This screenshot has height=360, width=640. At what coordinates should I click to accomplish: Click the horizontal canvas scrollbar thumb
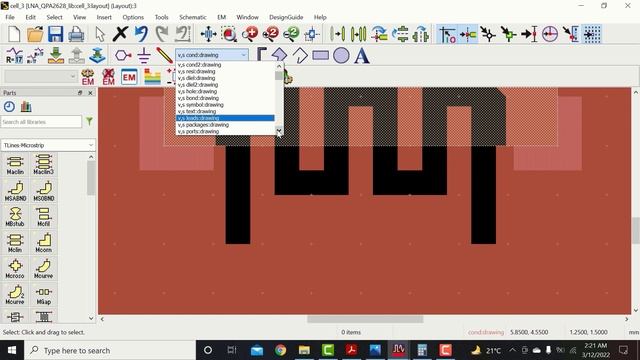point(365,319)
